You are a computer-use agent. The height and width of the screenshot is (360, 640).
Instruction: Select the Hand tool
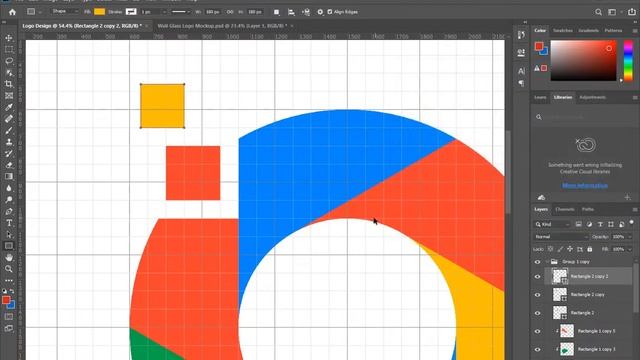point(9,258)
